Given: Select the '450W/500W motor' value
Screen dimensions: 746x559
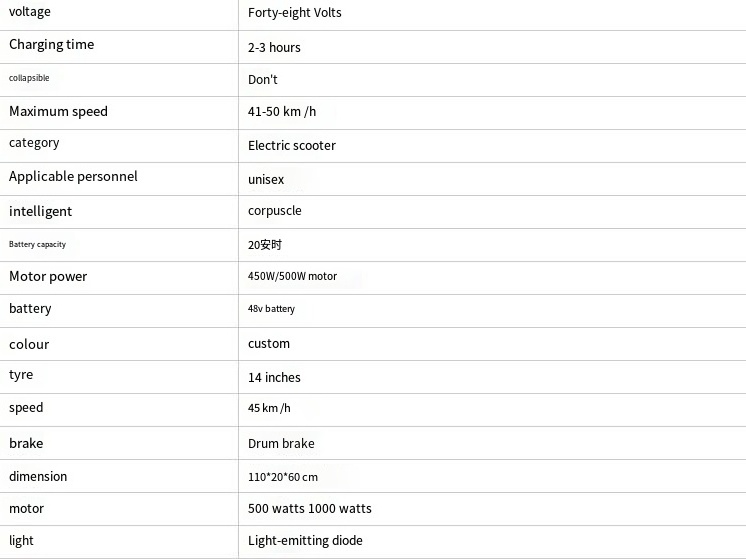Looking at the screenshot, I should click(x=292, y=277).
